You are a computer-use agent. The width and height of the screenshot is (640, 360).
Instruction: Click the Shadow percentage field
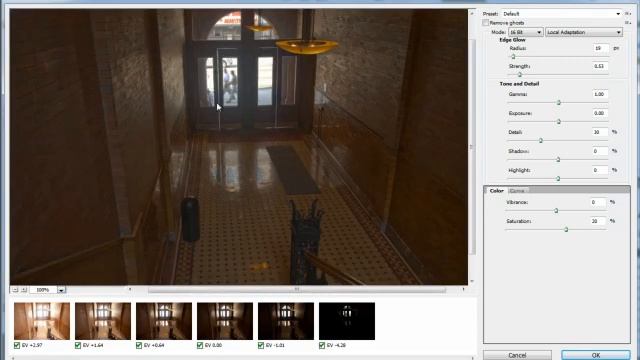(x=600, y=151)
